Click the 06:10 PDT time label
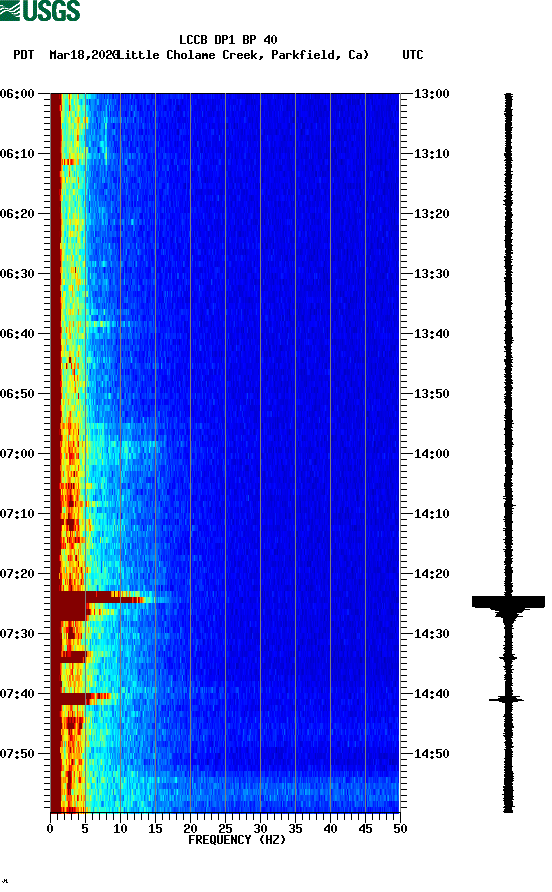Image resolution: width=552 pixels, height=892 pixels. point(18,154)
